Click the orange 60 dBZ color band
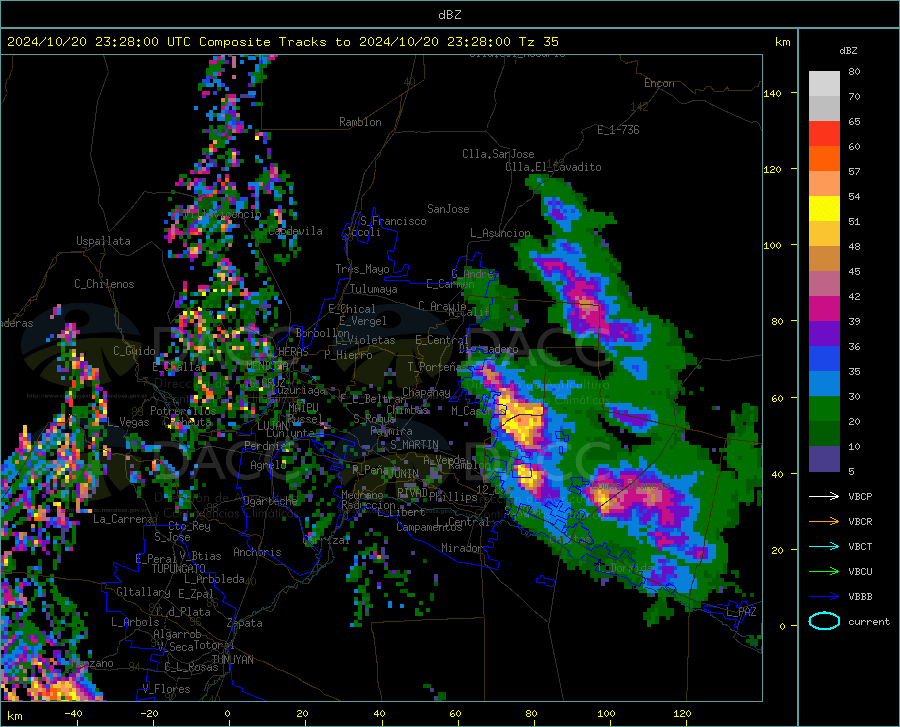900x727 pixels. click(824, 159)
